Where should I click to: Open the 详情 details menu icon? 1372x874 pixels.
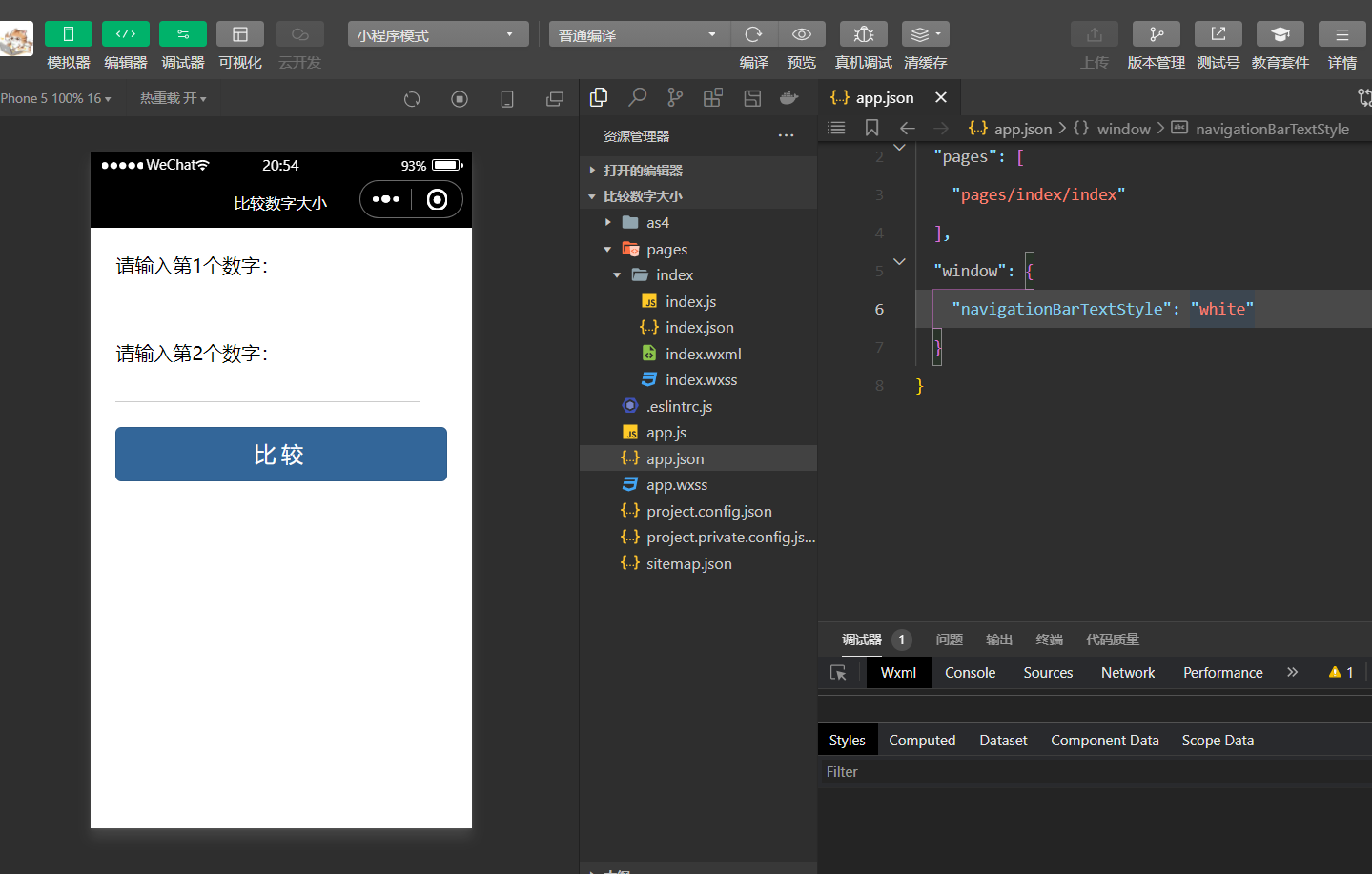(x=1342, y=34)
